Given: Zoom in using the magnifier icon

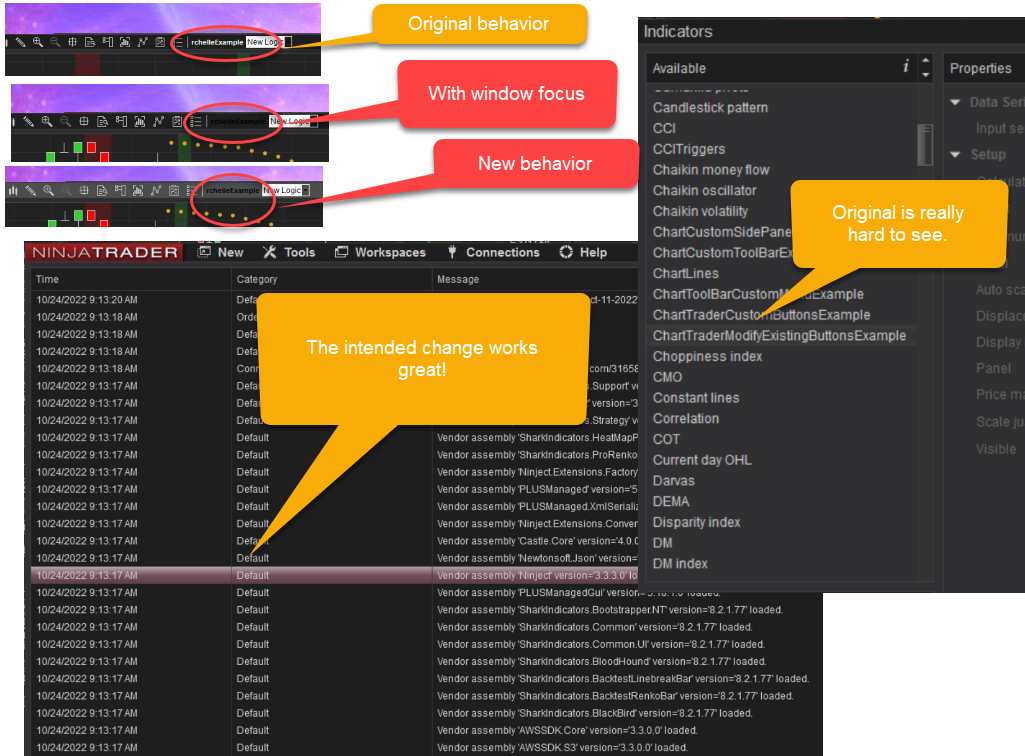Looking at the screenshot, I should click(x=48, y=189).
